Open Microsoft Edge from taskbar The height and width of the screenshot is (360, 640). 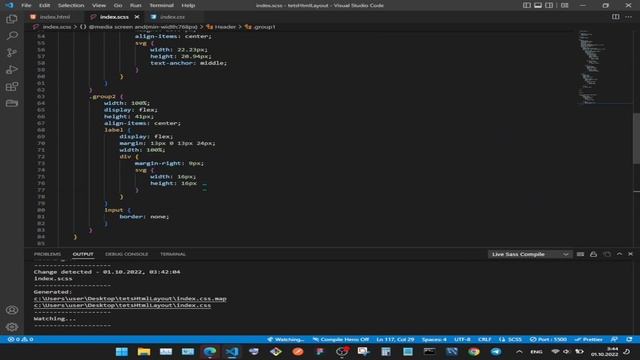[x=210, y=351]
